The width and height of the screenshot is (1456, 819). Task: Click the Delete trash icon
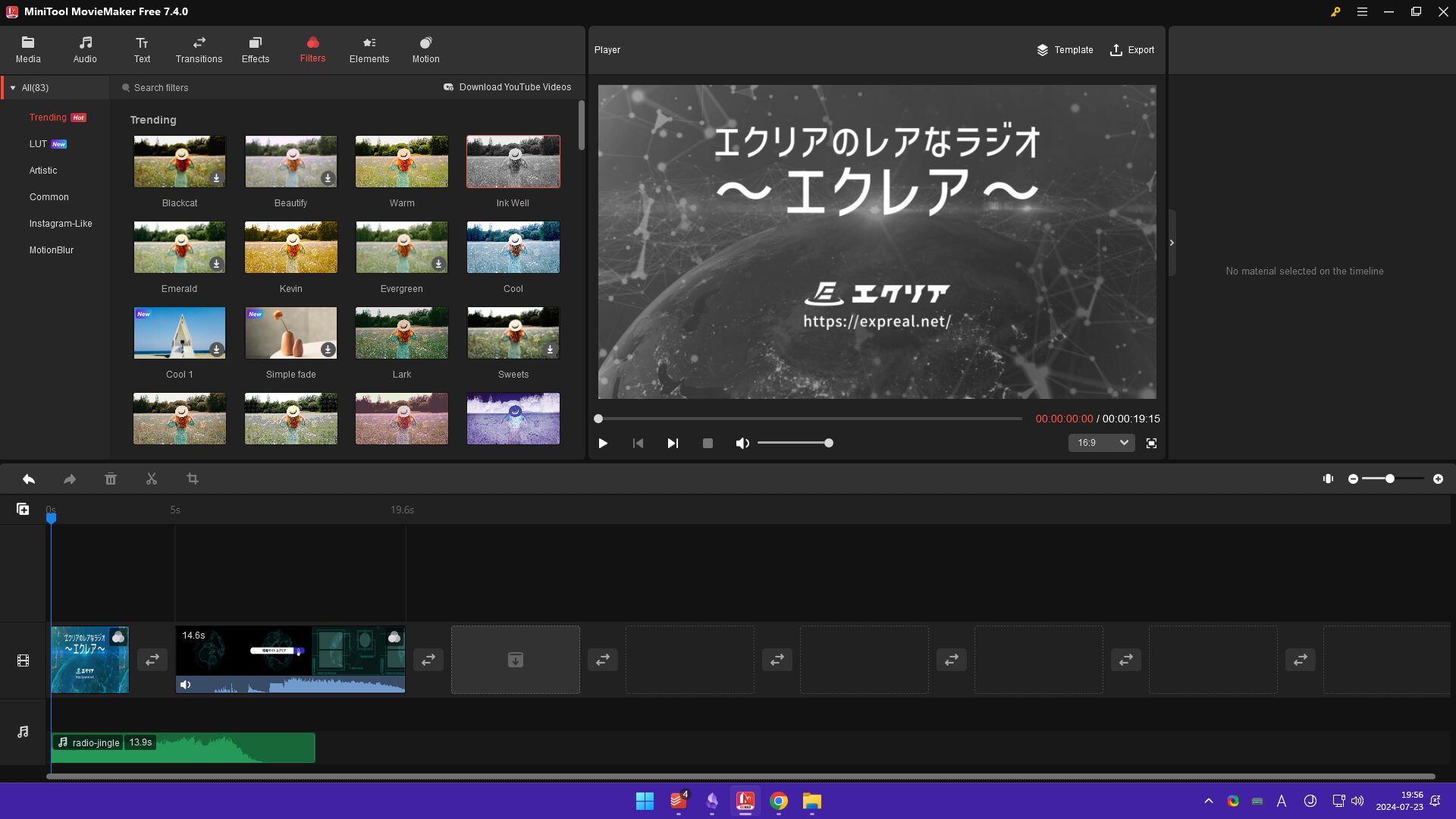[x=111, y=479]
